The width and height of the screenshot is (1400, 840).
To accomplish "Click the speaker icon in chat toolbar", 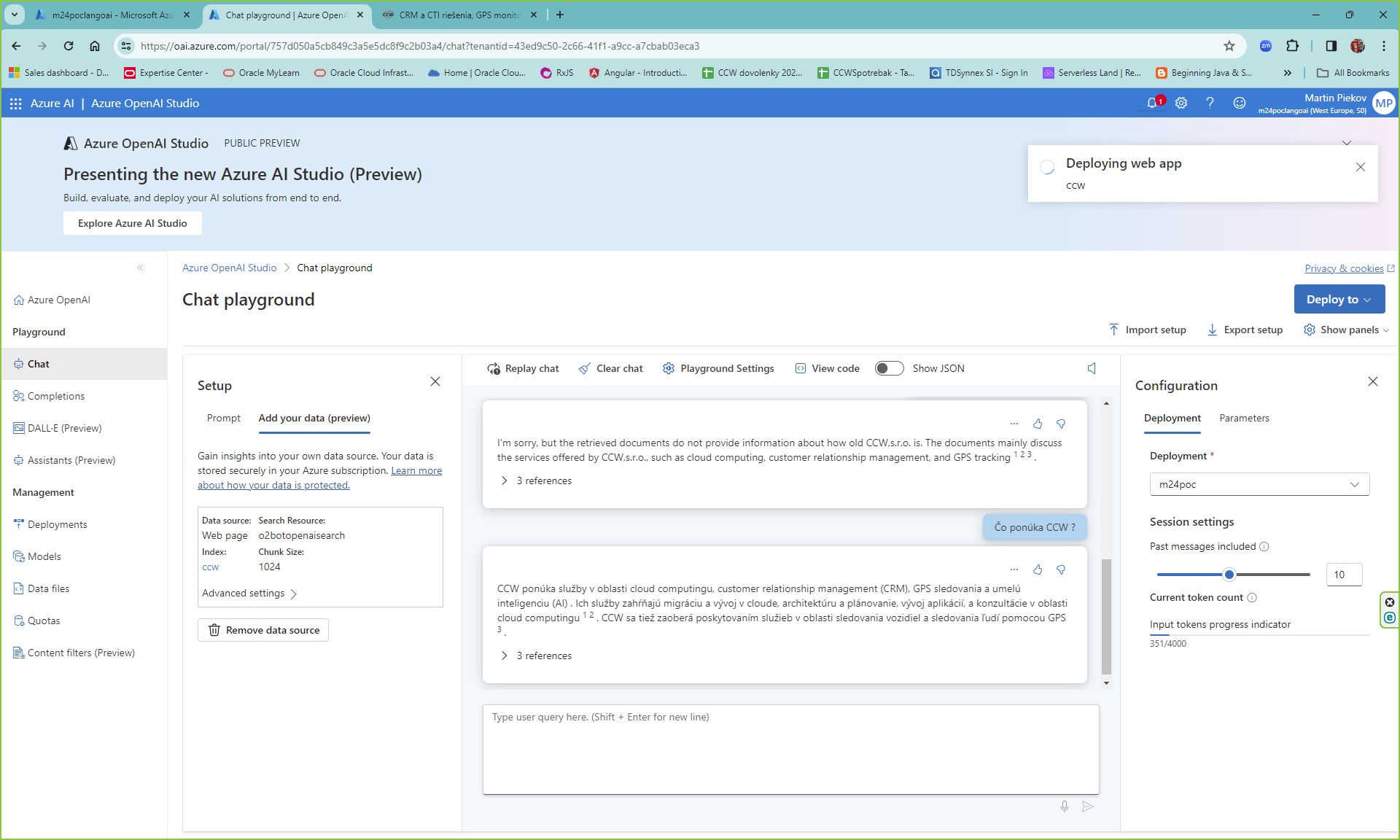I will [x=1092, y=368].
